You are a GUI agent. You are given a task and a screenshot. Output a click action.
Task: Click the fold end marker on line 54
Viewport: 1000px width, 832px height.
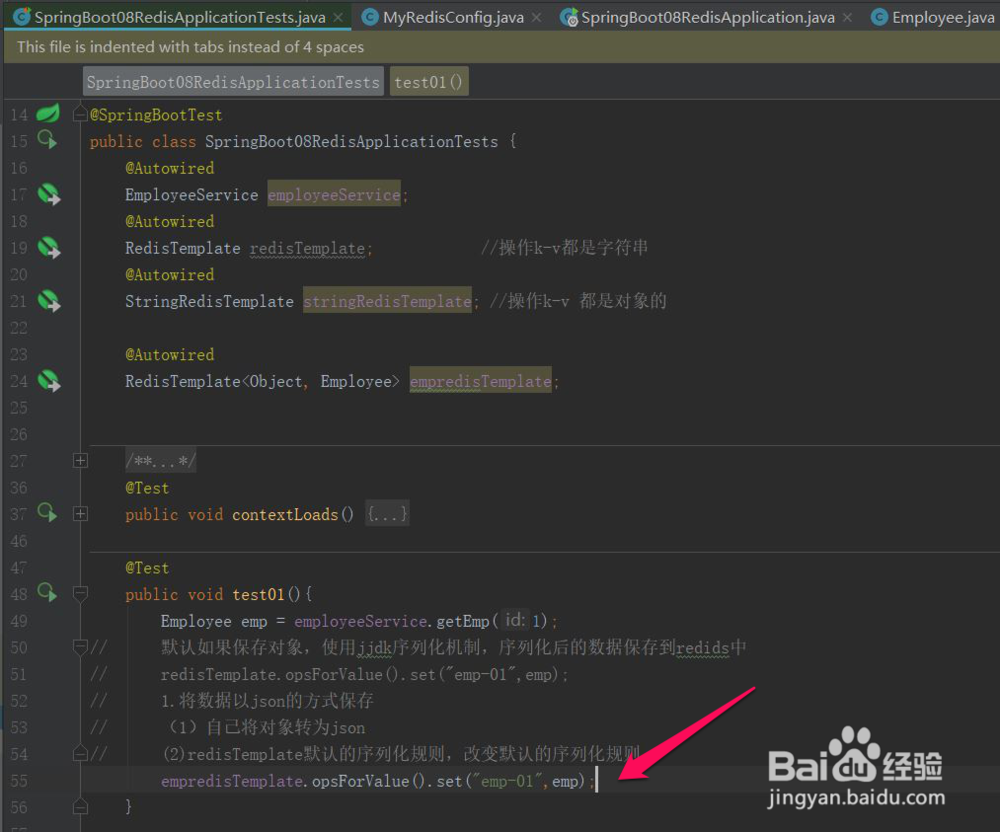pyautogui.click(x=80, y=754)
